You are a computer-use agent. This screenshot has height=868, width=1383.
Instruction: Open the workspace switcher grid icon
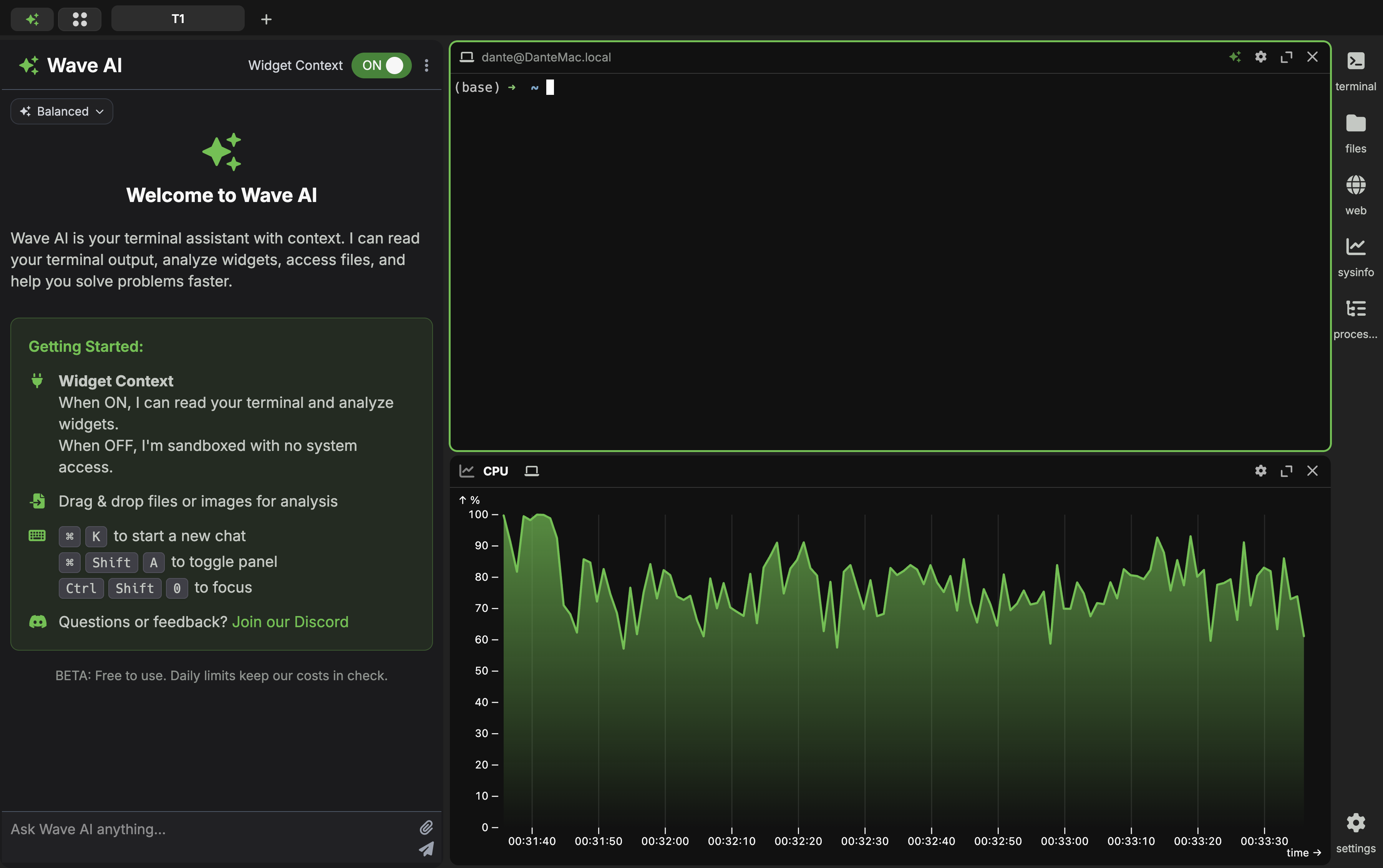pyautogui.click(x=80, y=19)
